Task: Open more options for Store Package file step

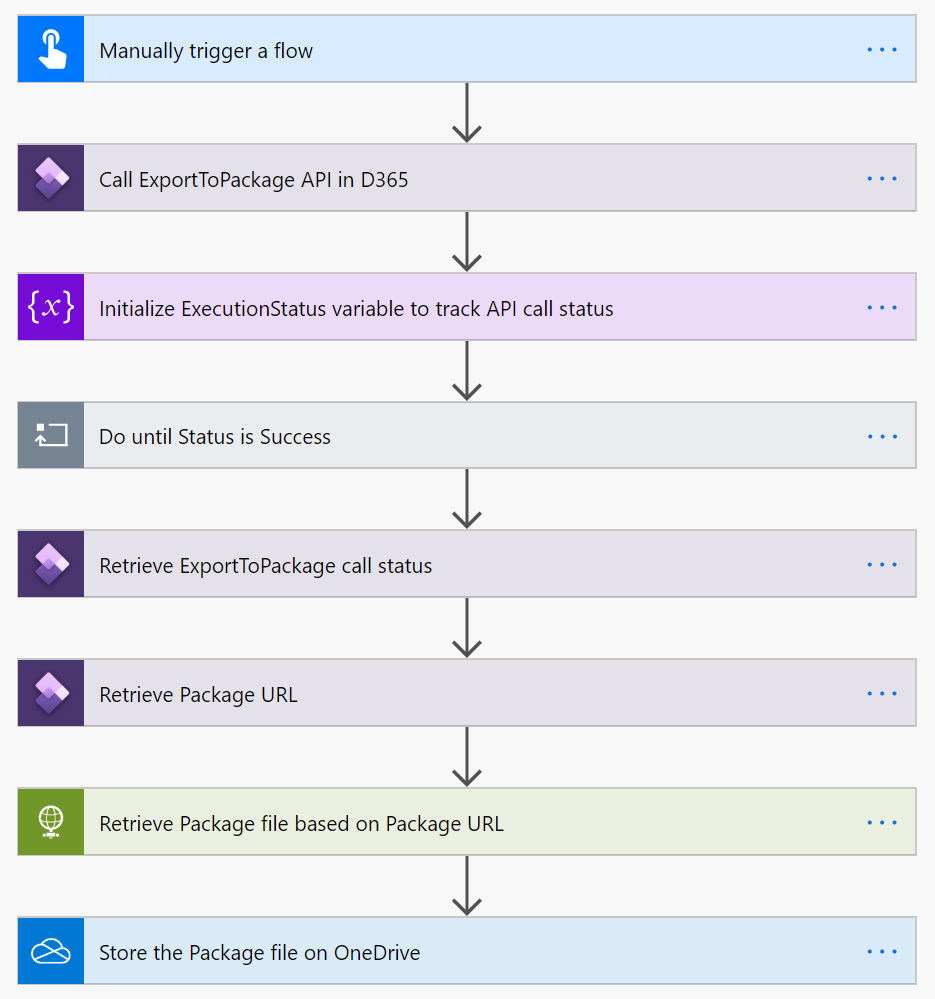Action: (882, 951)
